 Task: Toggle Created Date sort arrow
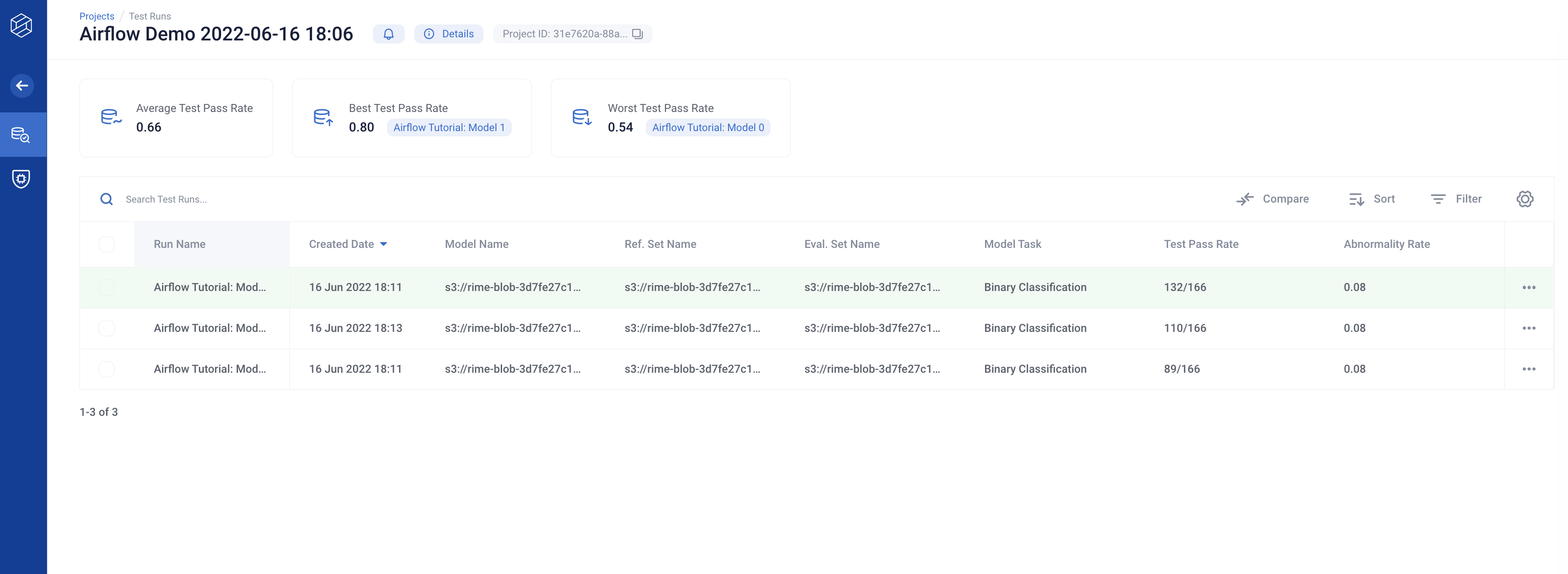tap(384, 244)
